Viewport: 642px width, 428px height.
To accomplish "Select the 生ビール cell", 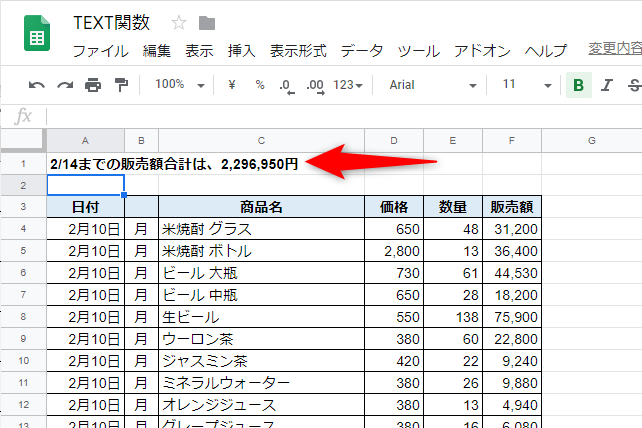I will [x=261, y=317].
